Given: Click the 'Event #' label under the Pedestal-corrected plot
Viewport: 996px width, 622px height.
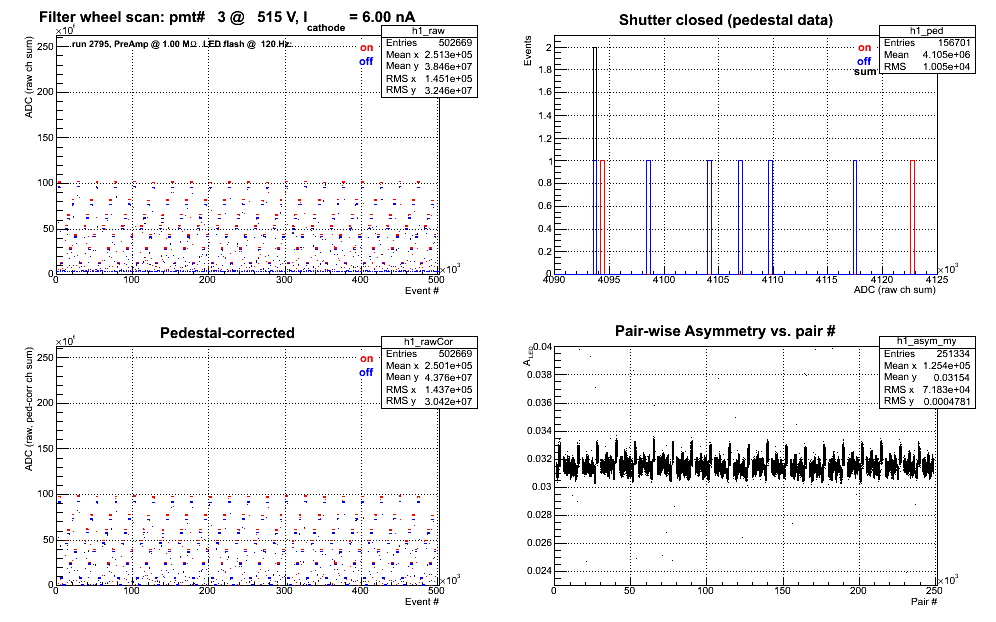Looking at the screenshot, I should pyautogui.click(x=422, y=602).
